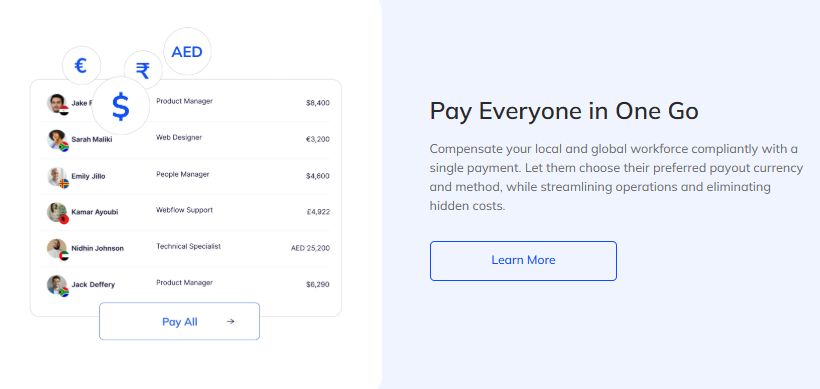Select the Technical Specialist row label
The height and width of the screenshot is (389, 820).
[x=188, y=246]
